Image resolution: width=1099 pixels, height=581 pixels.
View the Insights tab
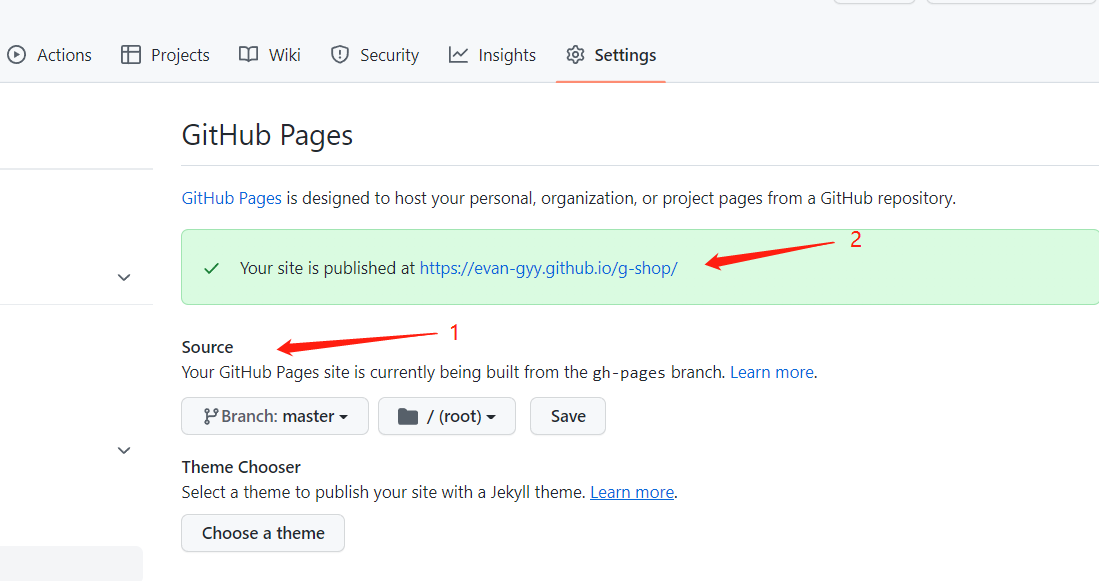click(492, 55)
